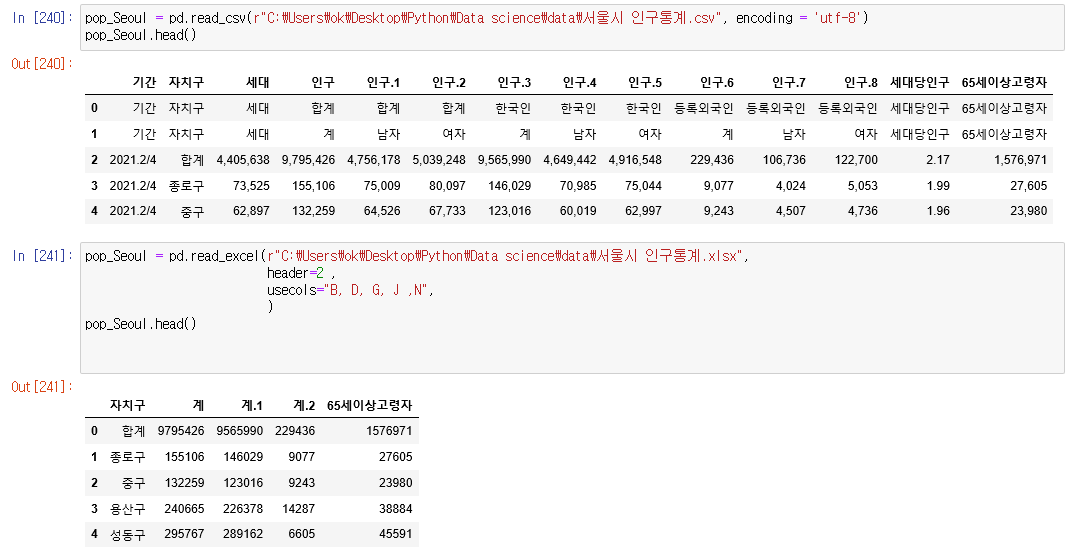
Task: Click the 인구.6 column header
Action: coord(716,82)
